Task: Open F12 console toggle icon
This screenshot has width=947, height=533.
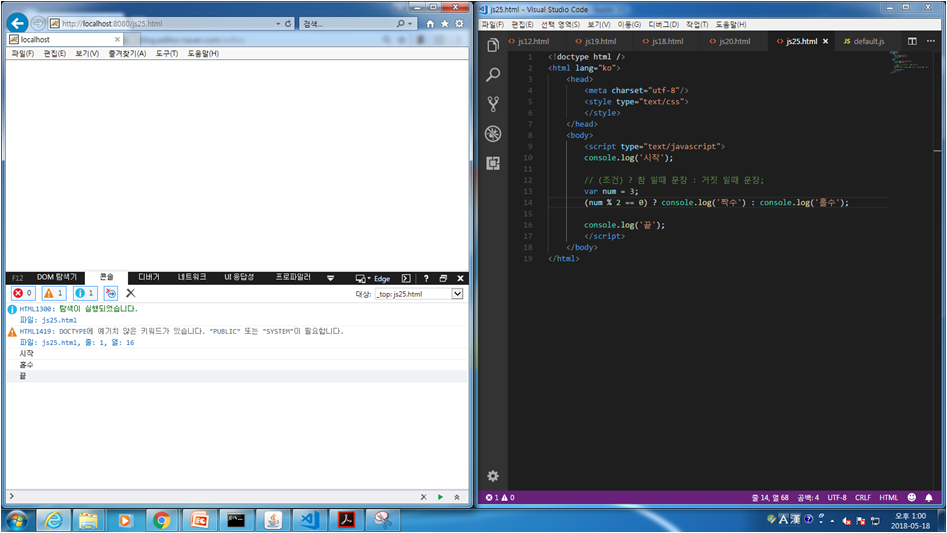Action: [406, 278]
